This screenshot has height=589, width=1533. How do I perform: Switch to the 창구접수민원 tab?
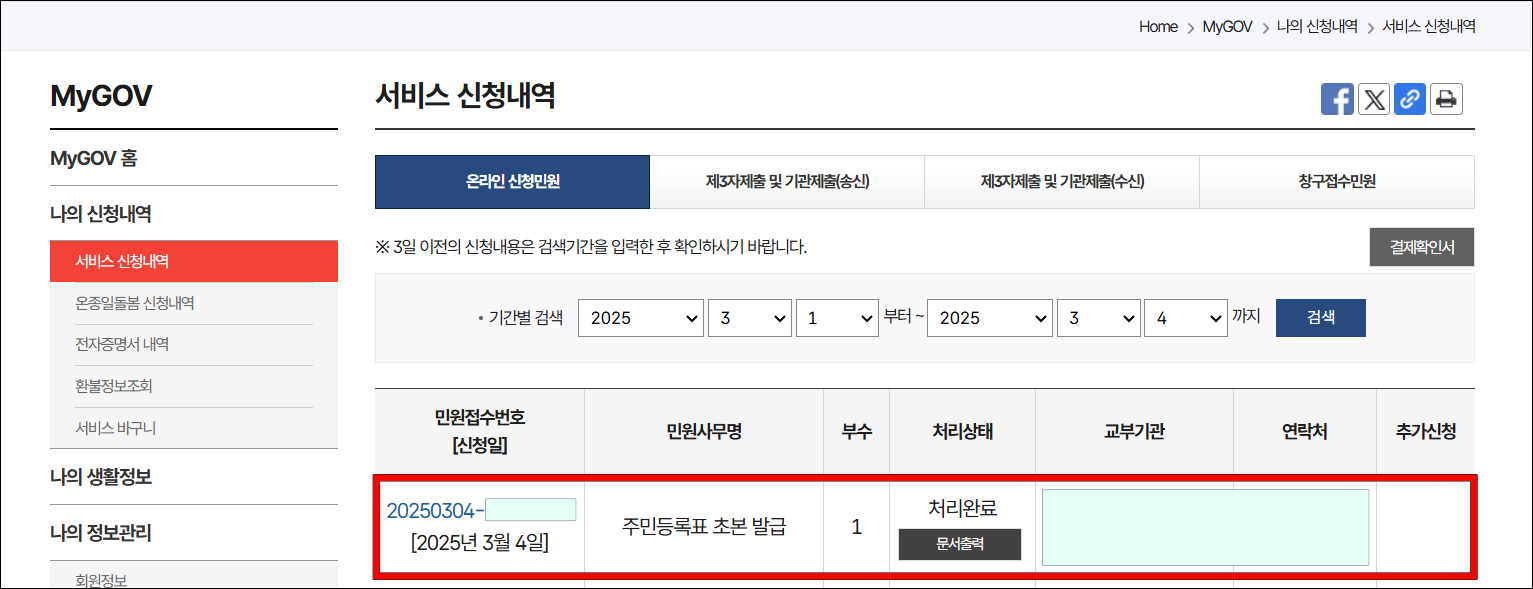[x=1336, y=181]
